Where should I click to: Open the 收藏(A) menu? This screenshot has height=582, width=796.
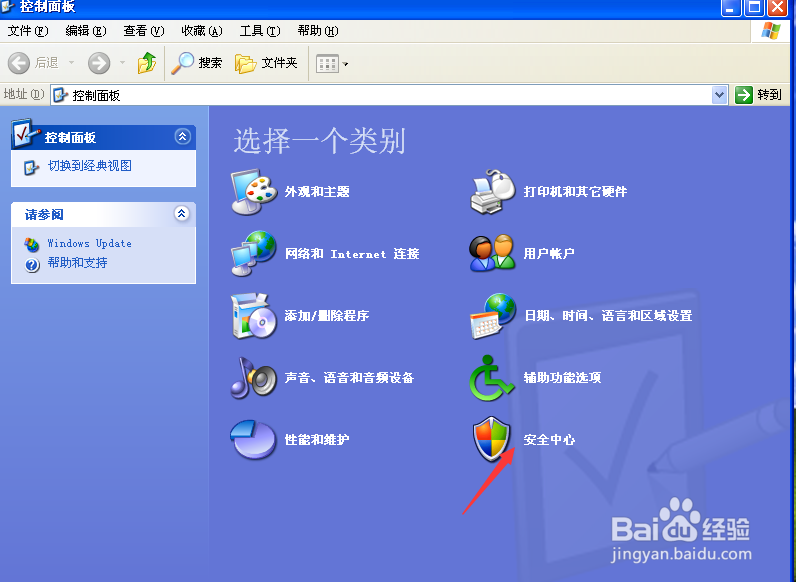[x=202, y=31]
